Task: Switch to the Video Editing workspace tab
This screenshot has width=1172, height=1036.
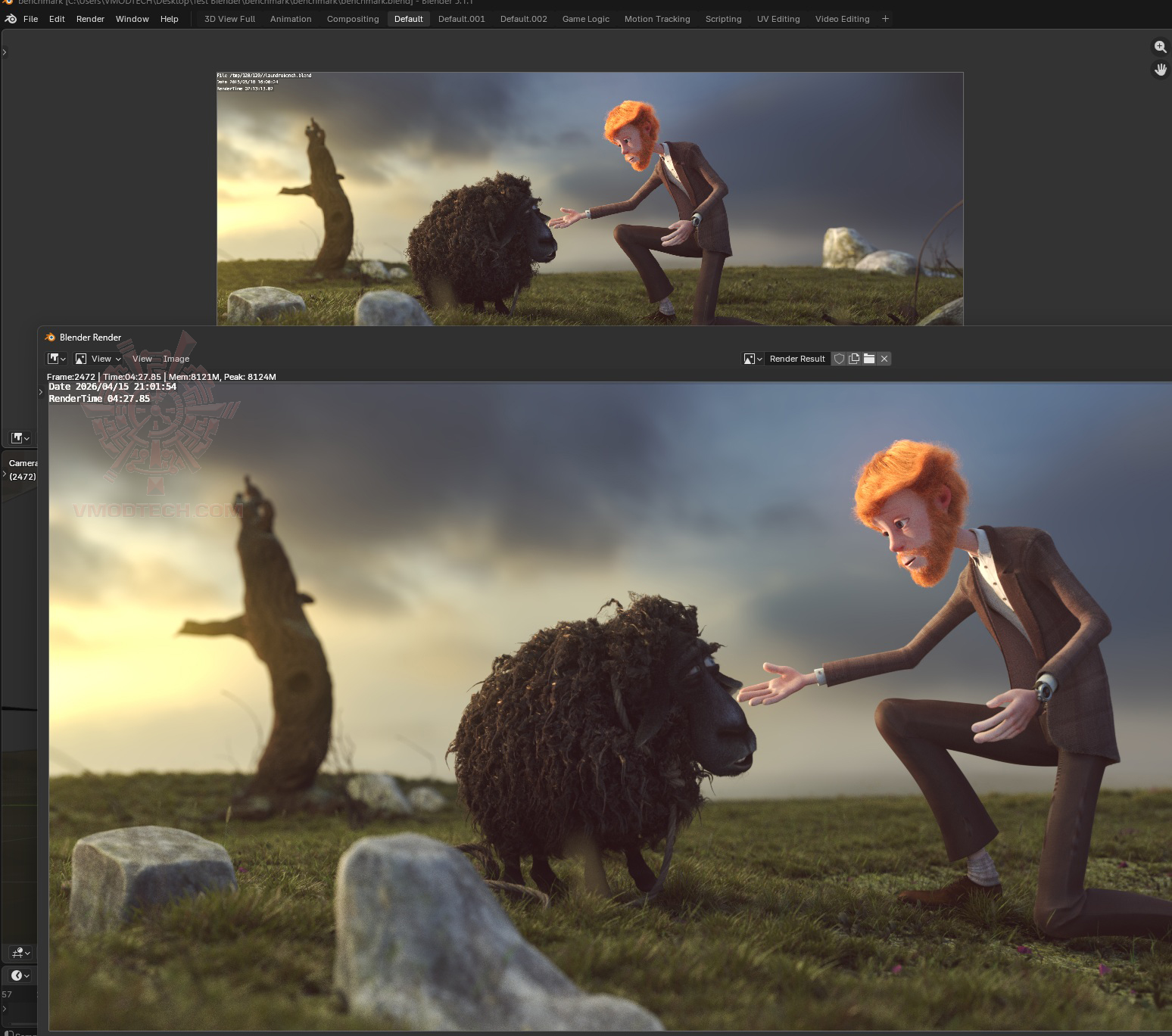Action: [x=843, y=19]
